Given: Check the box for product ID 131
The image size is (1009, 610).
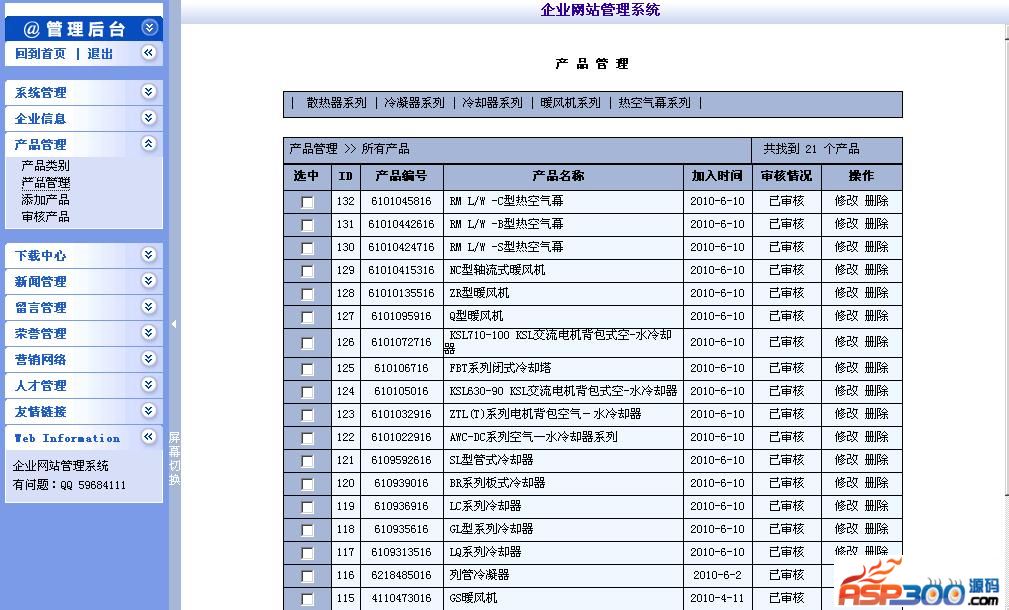Looking at the screenshot, I should click(308, 225).
